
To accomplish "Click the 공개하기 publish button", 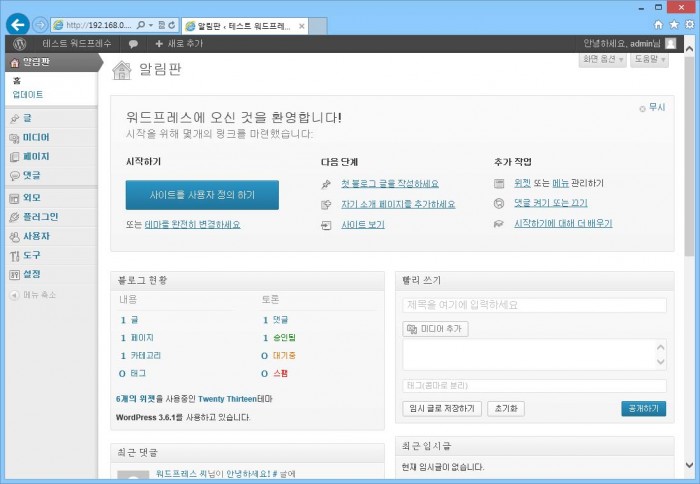I will (x=643, y=409).
